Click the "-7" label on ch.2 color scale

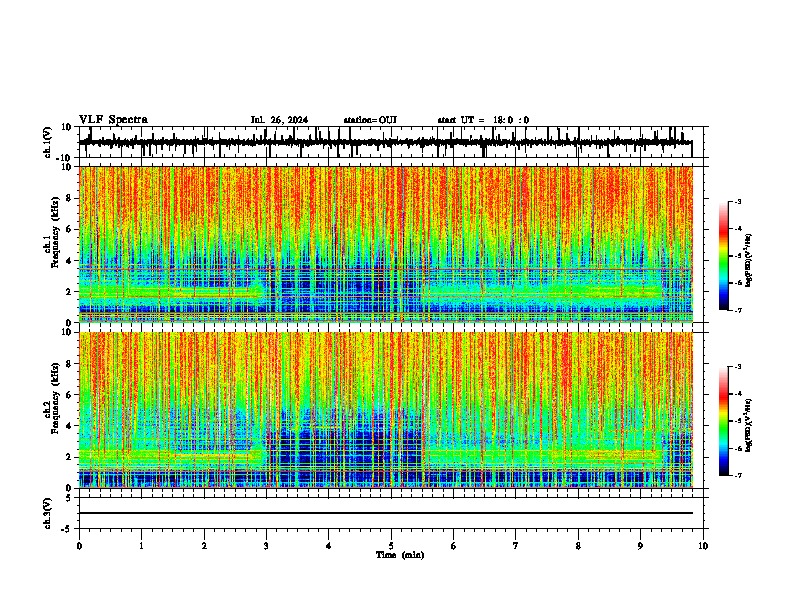[738, 475]
